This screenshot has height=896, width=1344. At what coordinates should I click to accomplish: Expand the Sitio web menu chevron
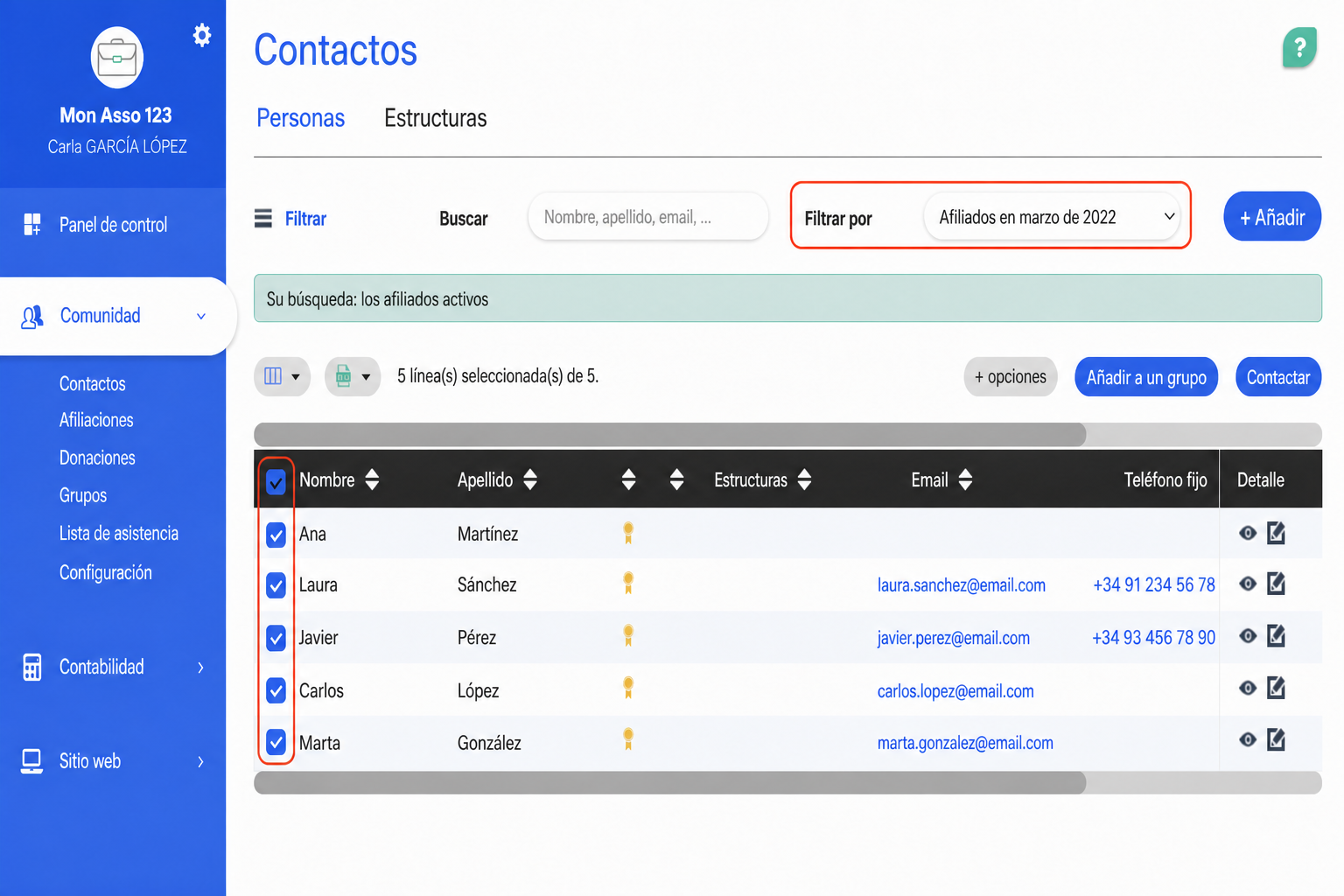tap(201, 761)
